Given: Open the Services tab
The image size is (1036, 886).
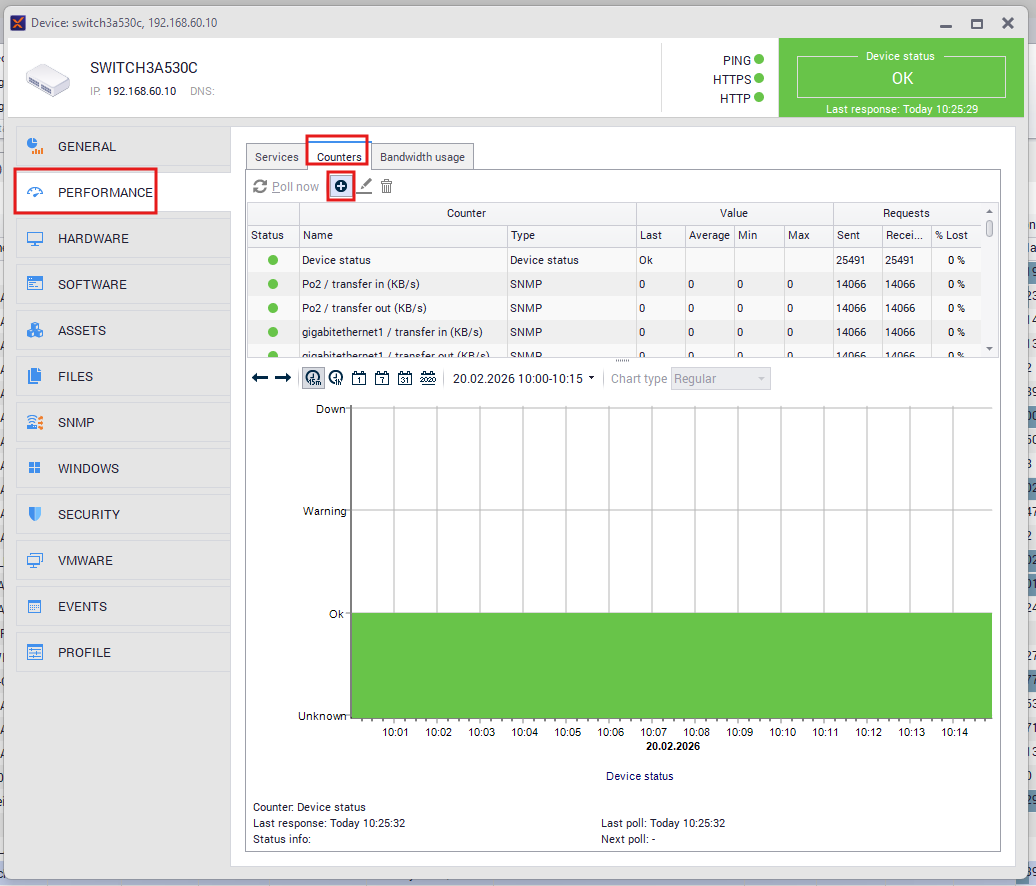Looking at the screenshot, I should [x=276, y=157].
